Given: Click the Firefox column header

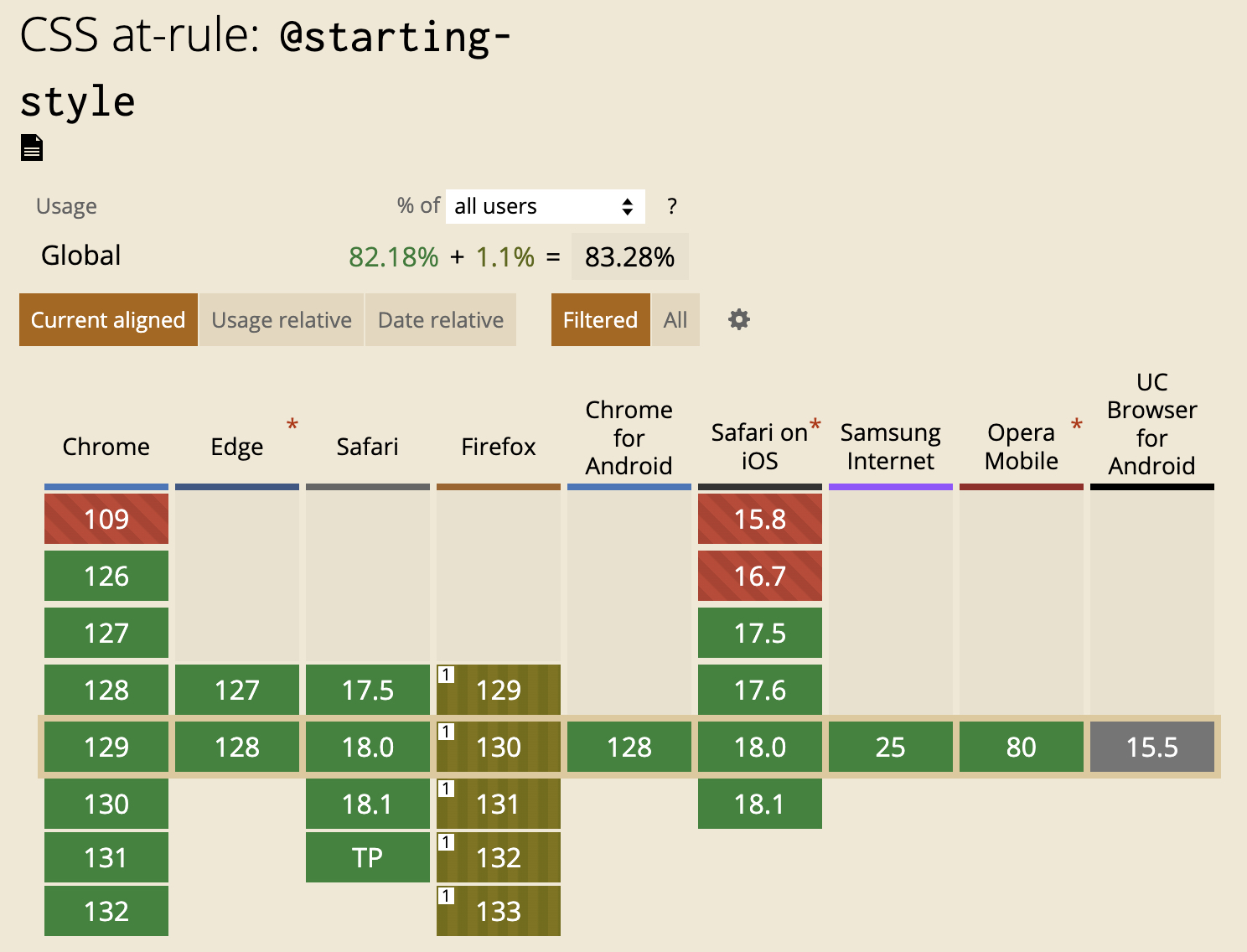Looking at the screenshot, I should coord(499,447).
